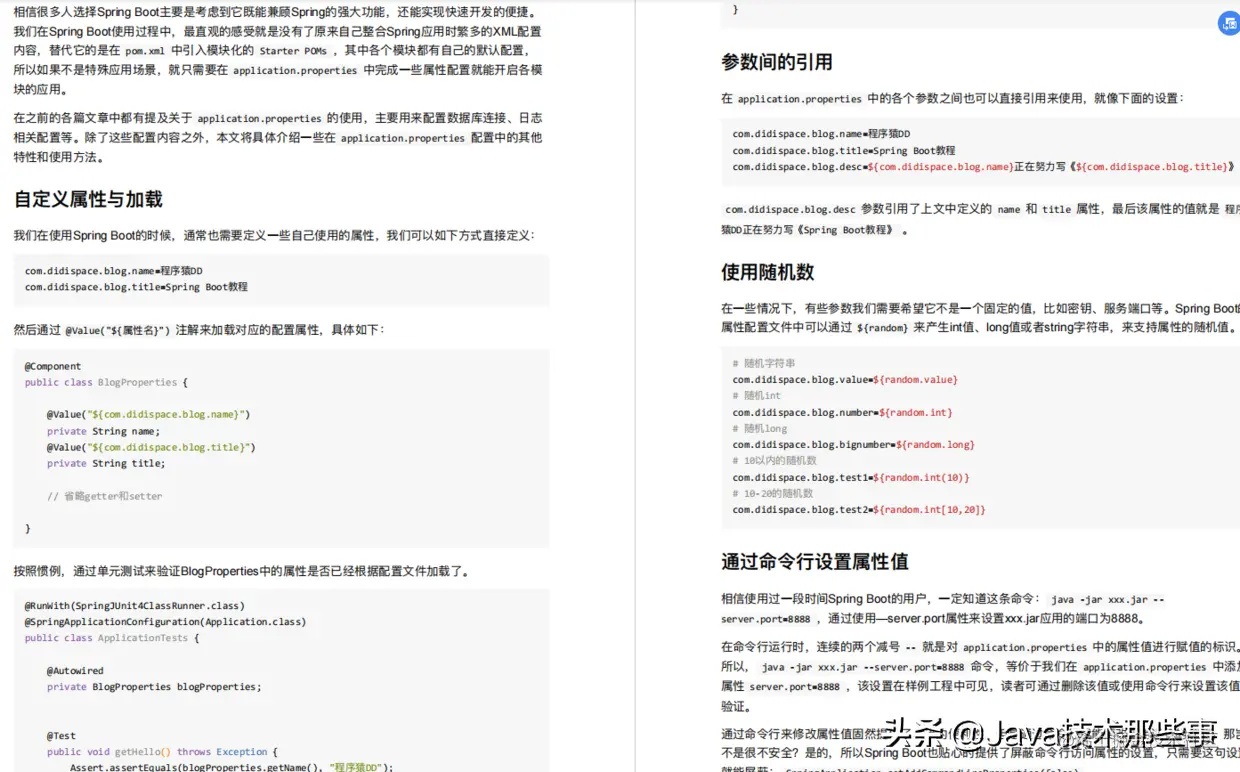Screen dimensions: 1240x772
Task: Click the blue floating image-convert icon
Action: click(x=1229, y=24)
